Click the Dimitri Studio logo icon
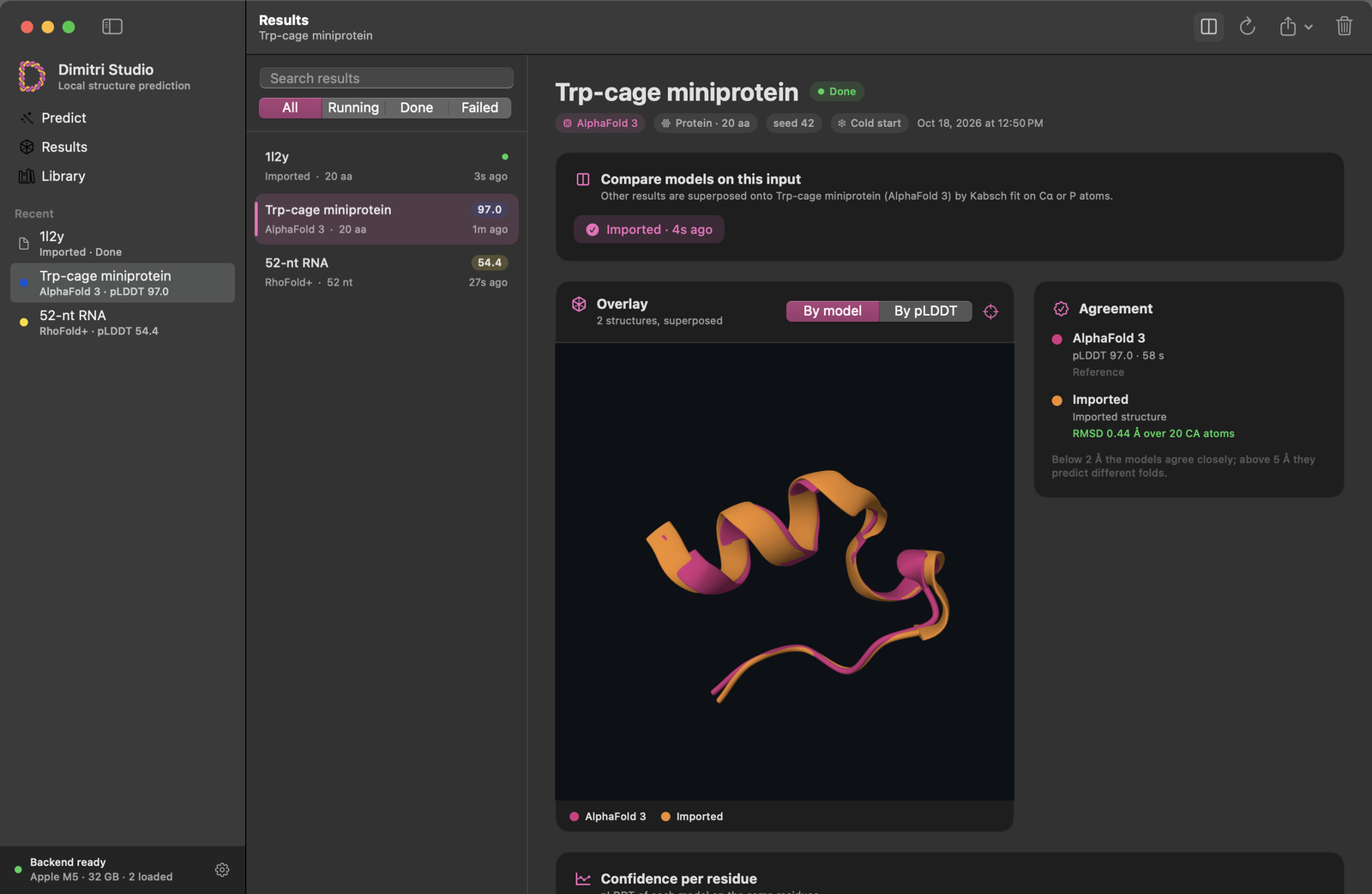1372x894 pixels. click(32, 76)
